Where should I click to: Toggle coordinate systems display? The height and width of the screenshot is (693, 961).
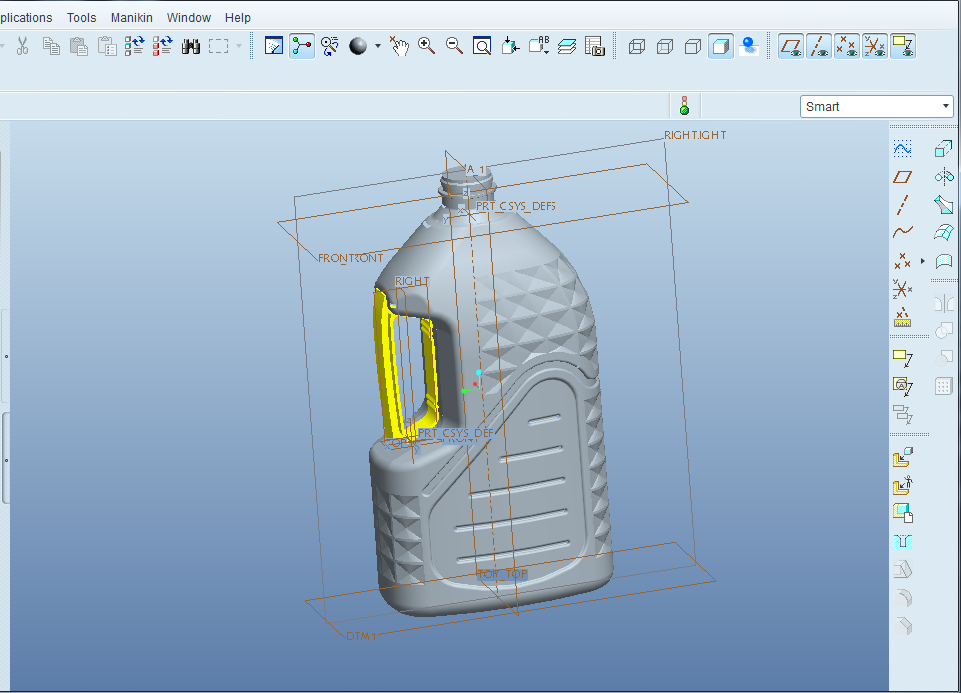pos(875,46)
